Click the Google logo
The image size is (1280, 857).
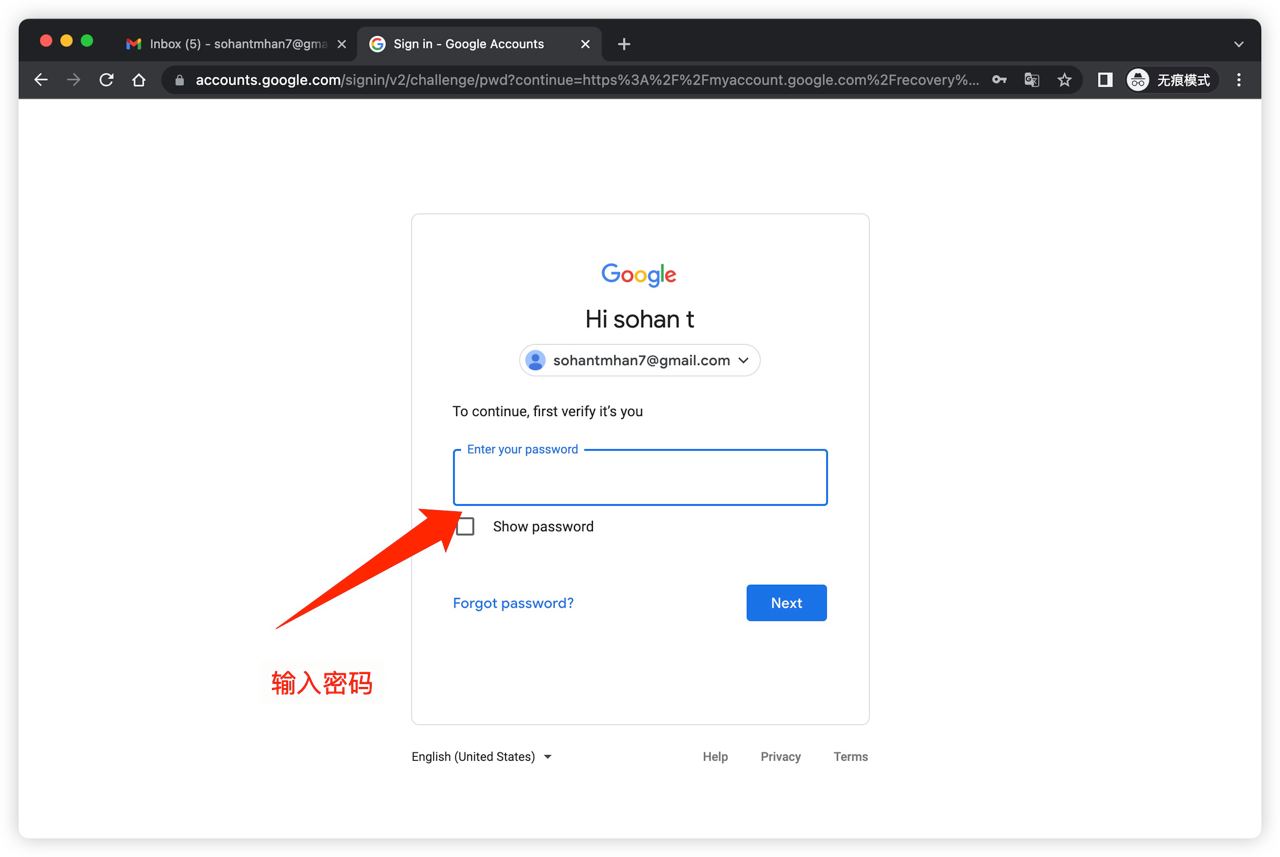639,274
